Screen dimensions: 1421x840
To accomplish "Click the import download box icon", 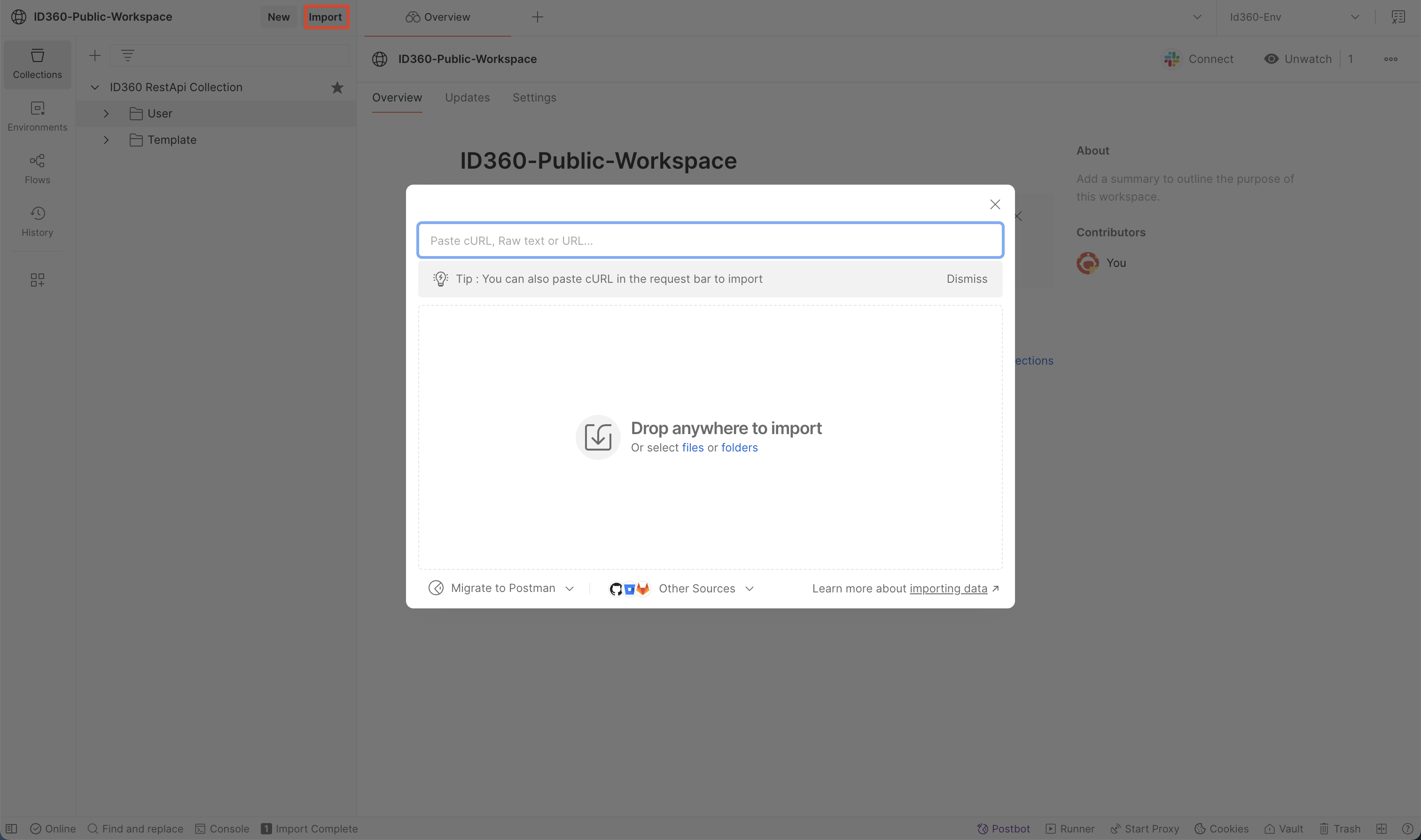I will 598,437.
